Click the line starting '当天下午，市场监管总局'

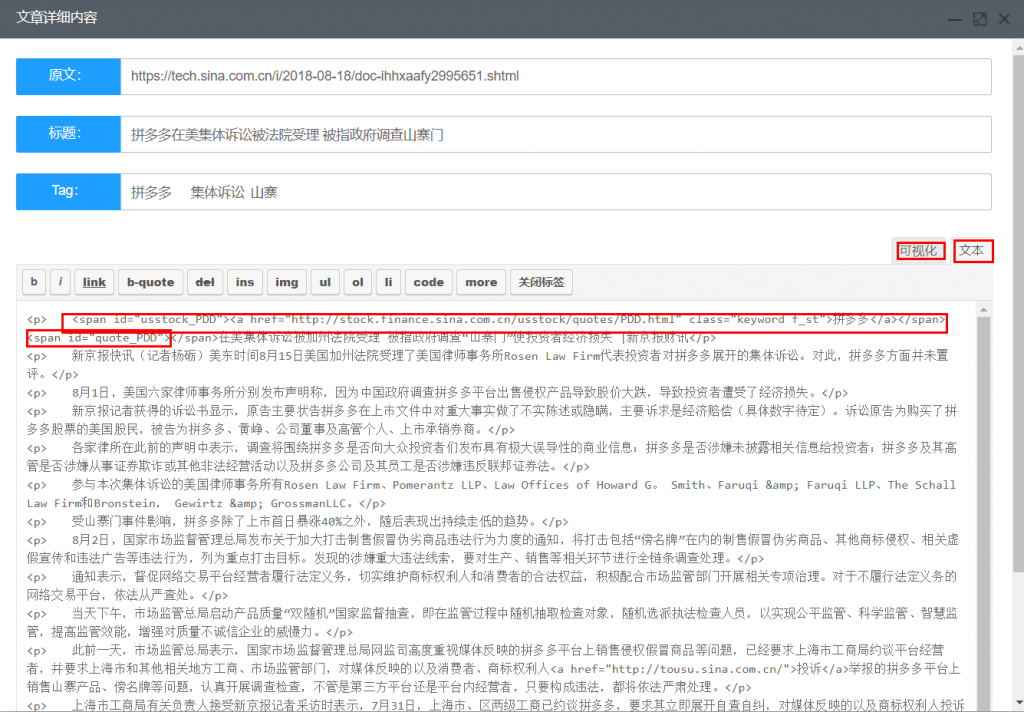pyautogui.click(x=492, y=623)
